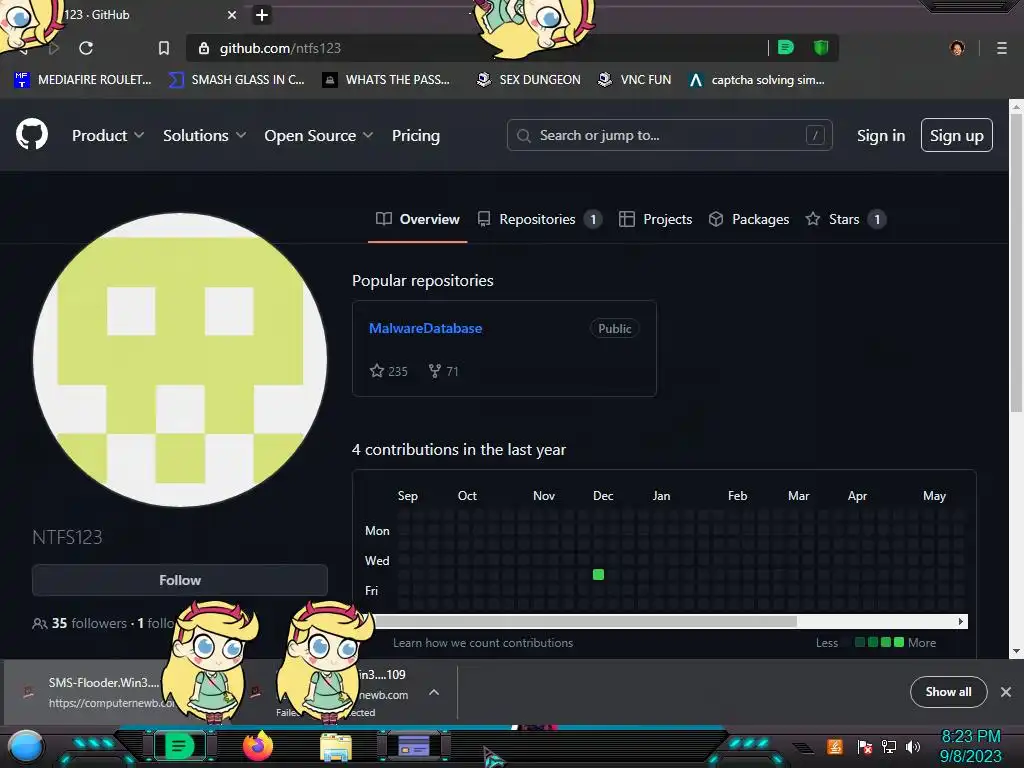Expand the Product menu
The height and width of the screenshot is (768, 1024).
pyautogui.click(x=108, y=136)
